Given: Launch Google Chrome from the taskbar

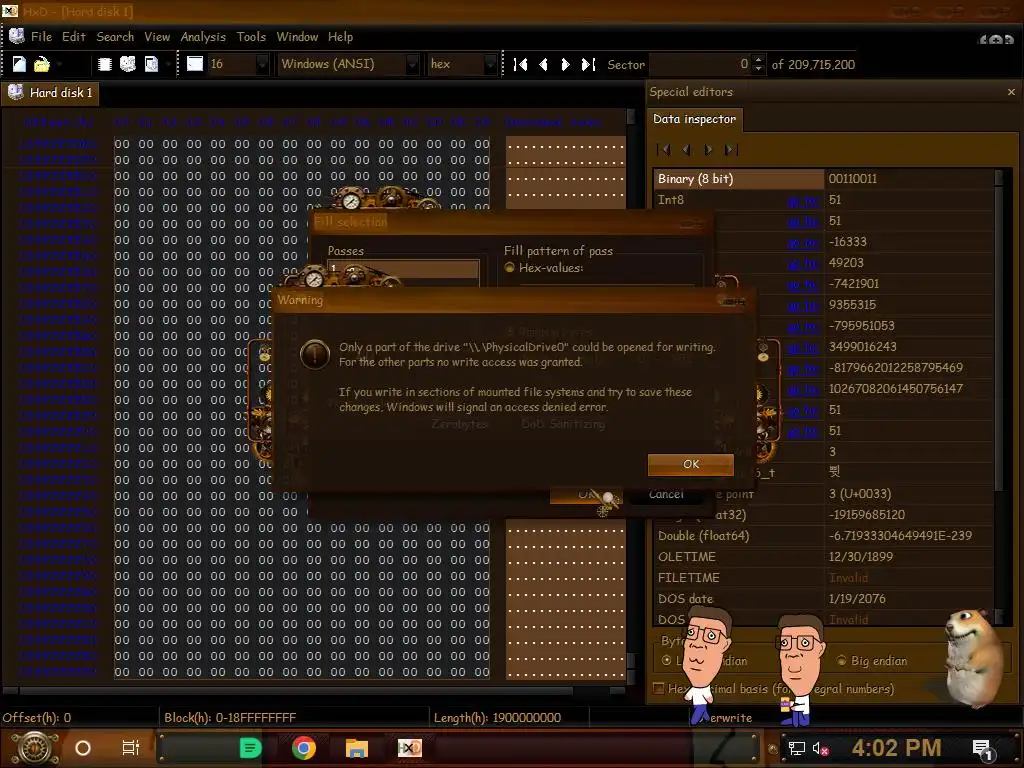Looking at the screenshot, I should coord(304,748).
